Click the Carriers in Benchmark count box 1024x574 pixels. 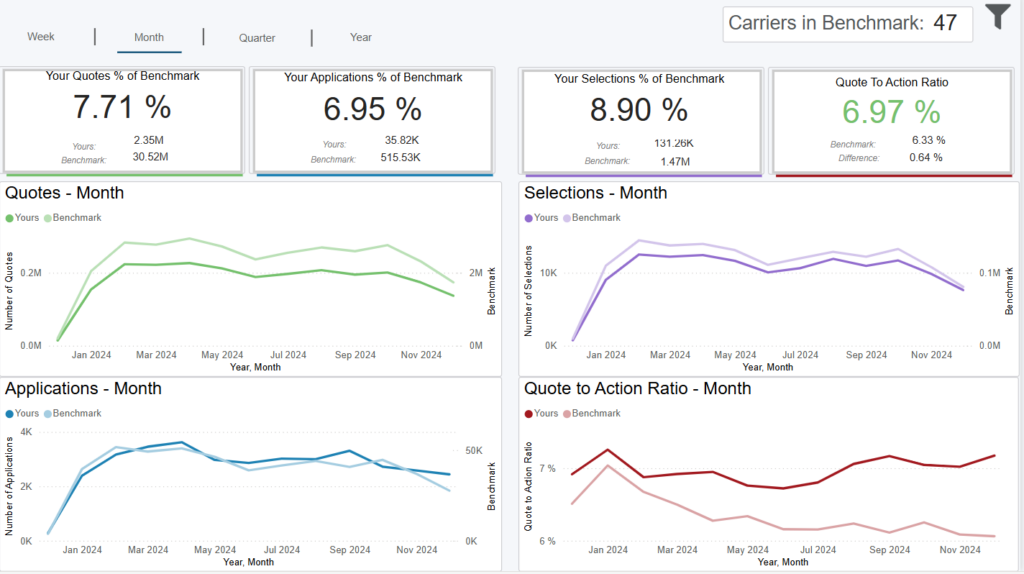coord(847,23)
